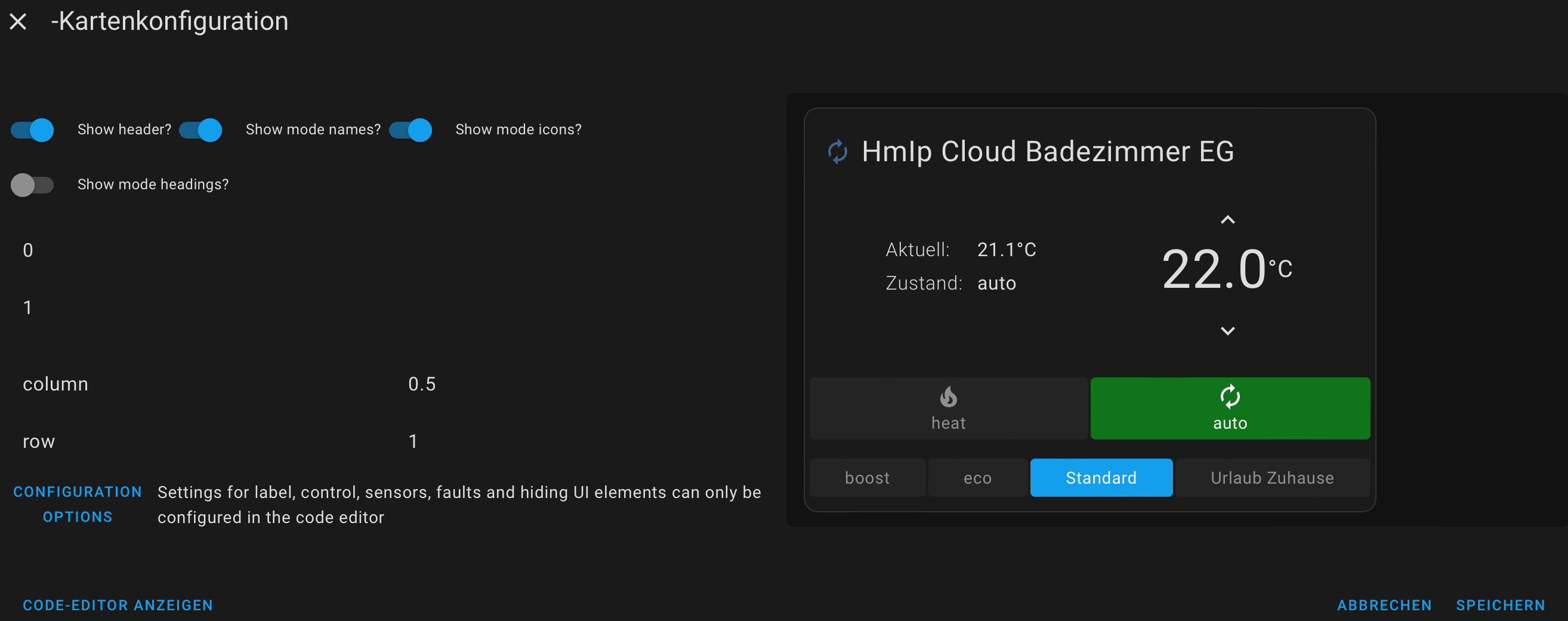Turn off the Show mode icons switch
Viewport: 1568px width, 621px height.
click(411, 130)
